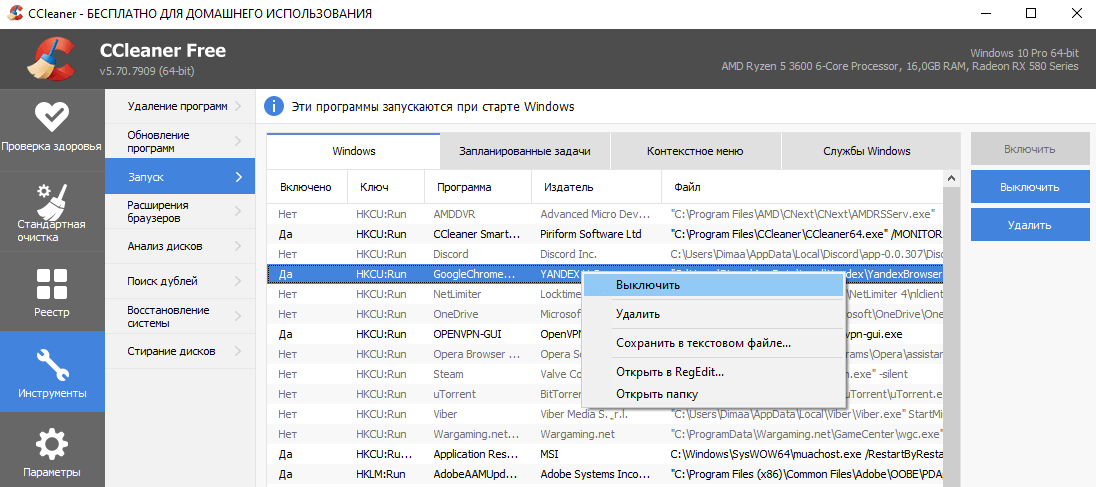This screenshot has width=1096, height=487.
Task: Switch to Запланированные задачи tab
Action: [524, 151]
